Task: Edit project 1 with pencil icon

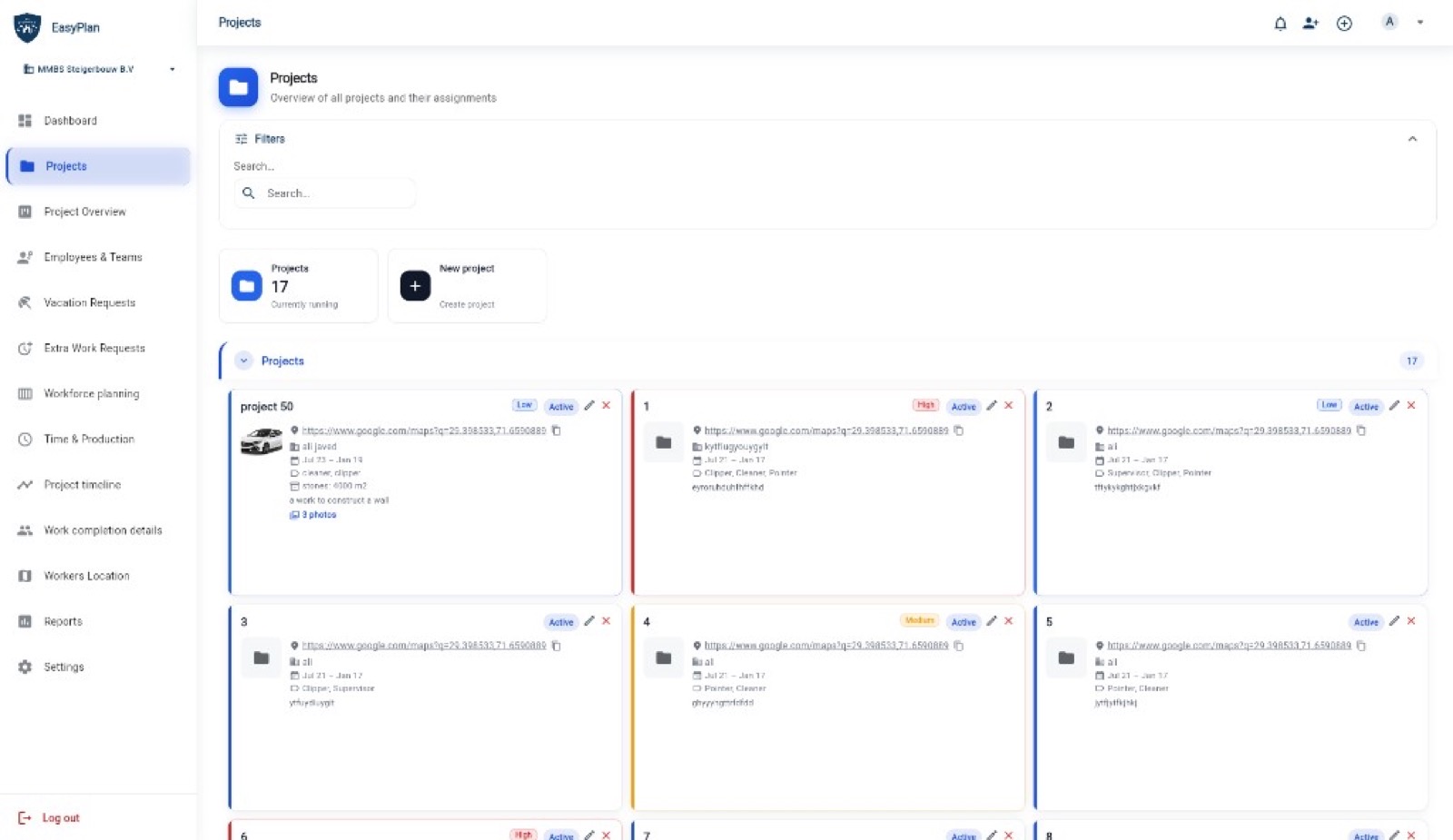Action: coord(992,406)
